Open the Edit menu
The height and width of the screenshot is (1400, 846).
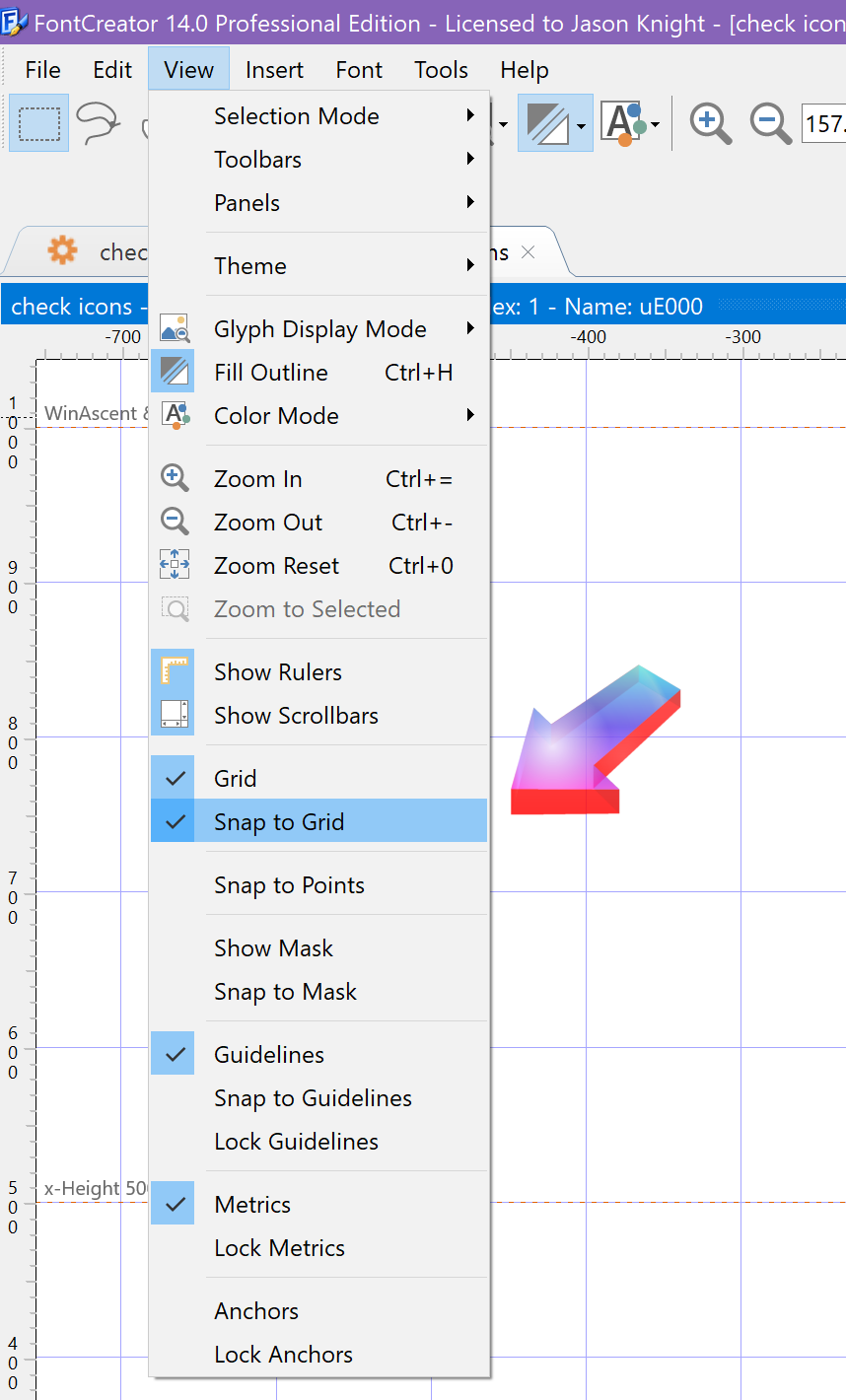(x=112, y=70)
